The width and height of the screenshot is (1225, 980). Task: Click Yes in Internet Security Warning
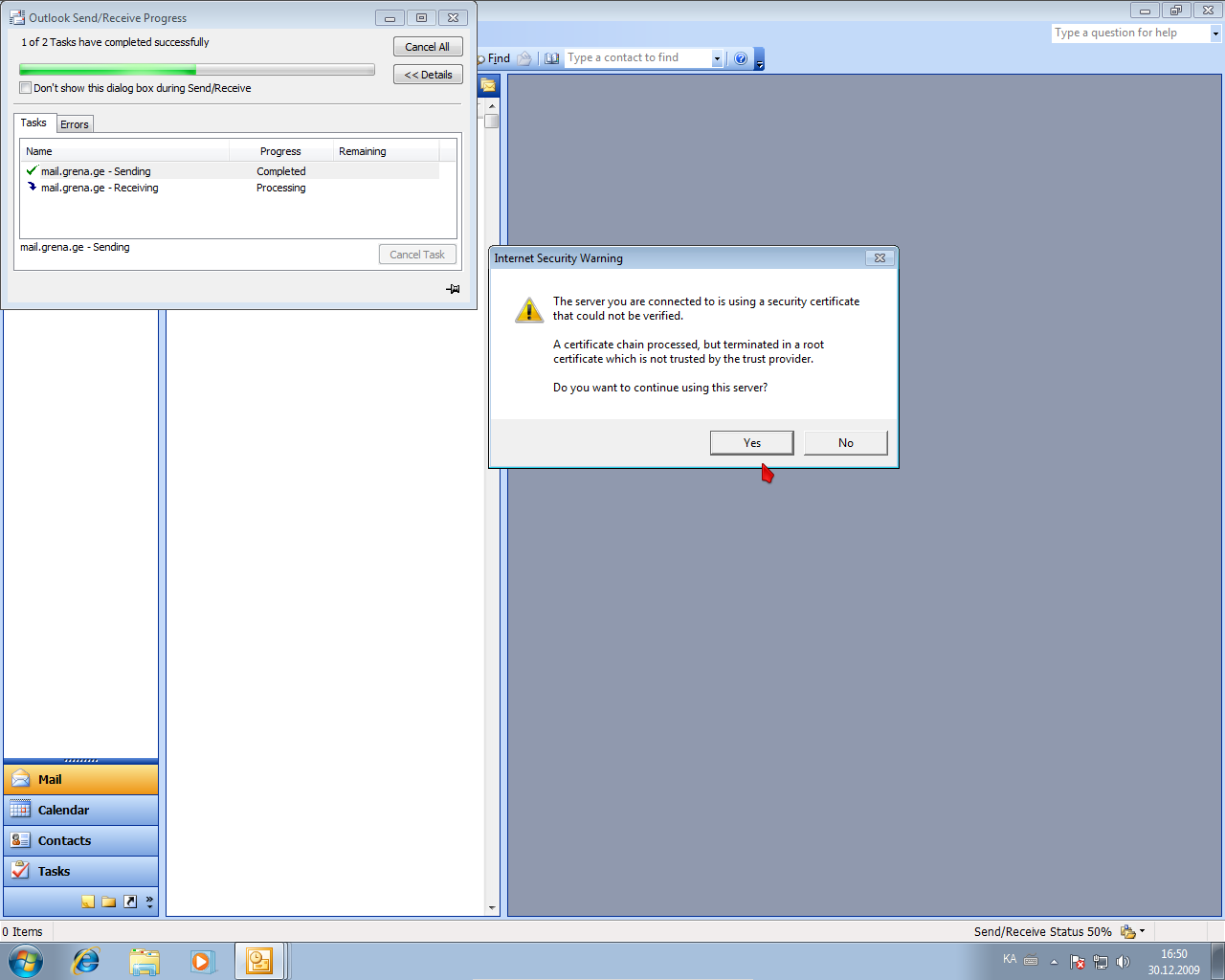751,442
